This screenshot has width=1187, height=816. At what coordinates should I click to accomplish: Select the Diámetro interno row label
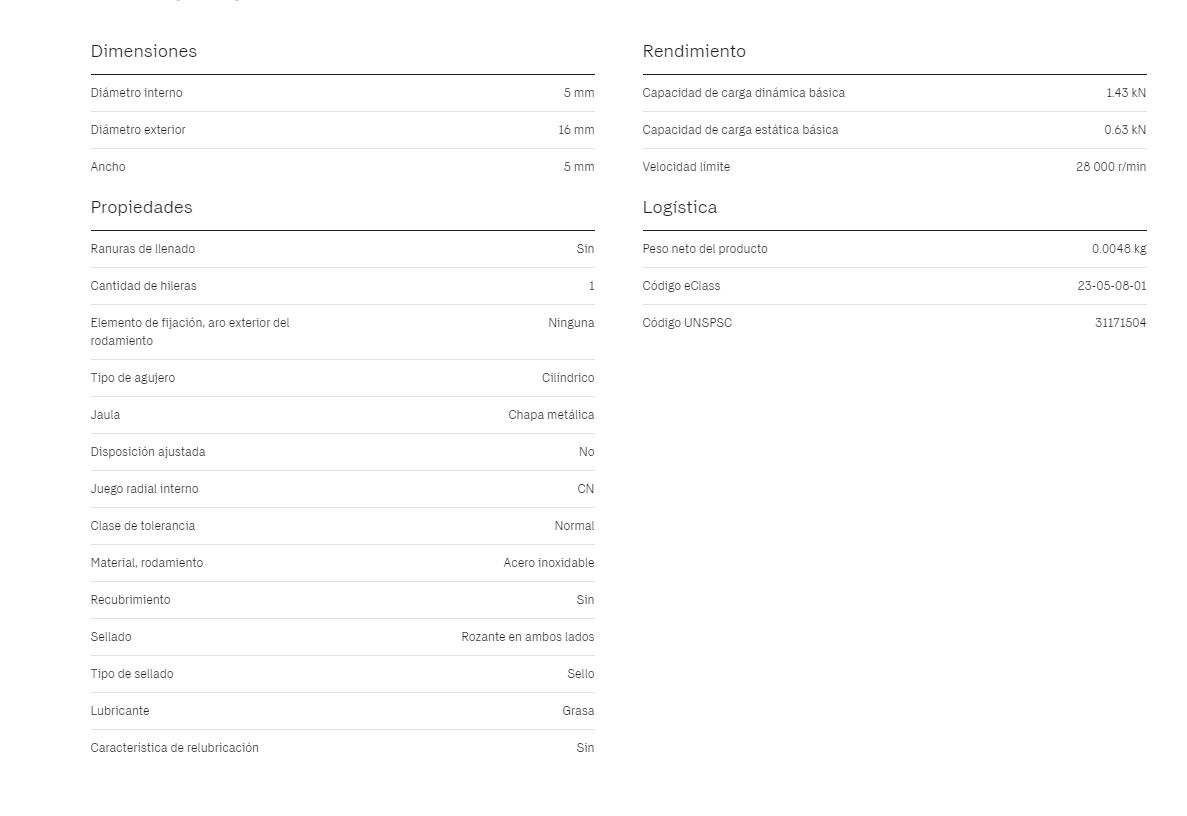(136, 93)
